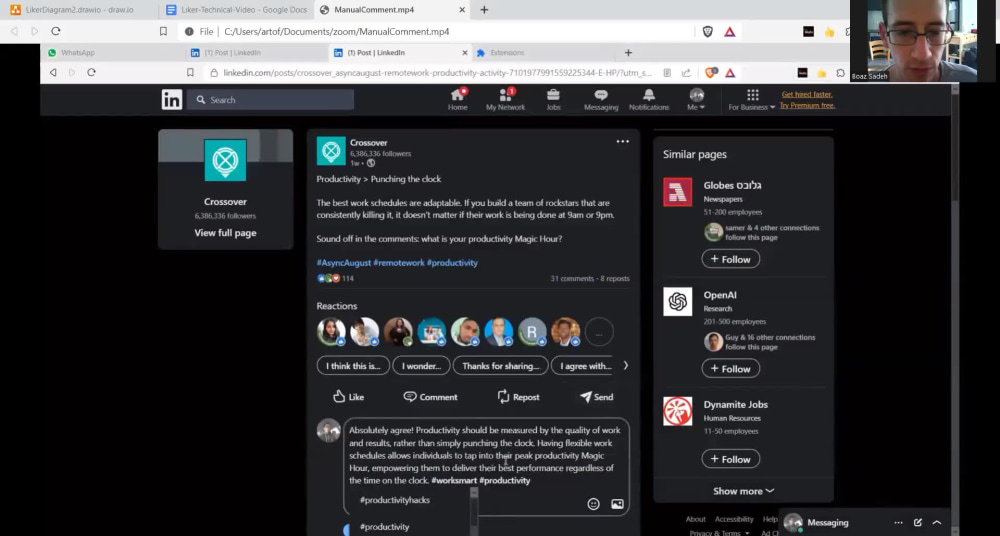Click the Repost button

(518, 397)
